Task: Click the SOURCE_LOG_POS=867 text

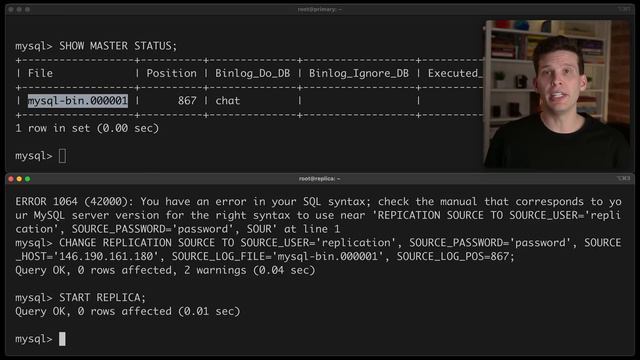Action: pyautogui.click(x=456, y=256)
